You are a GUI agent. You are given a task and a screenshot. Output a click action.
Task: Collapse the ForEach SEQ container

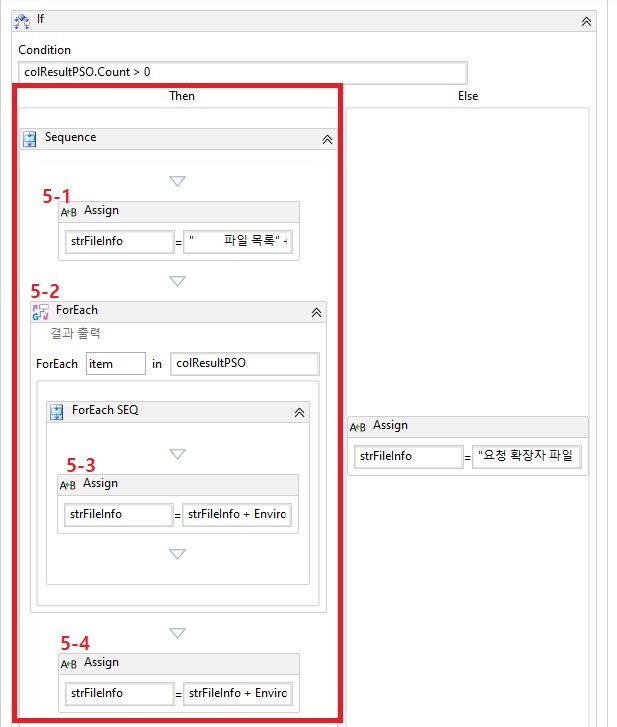pyautogui.click(x=298, y=412)
